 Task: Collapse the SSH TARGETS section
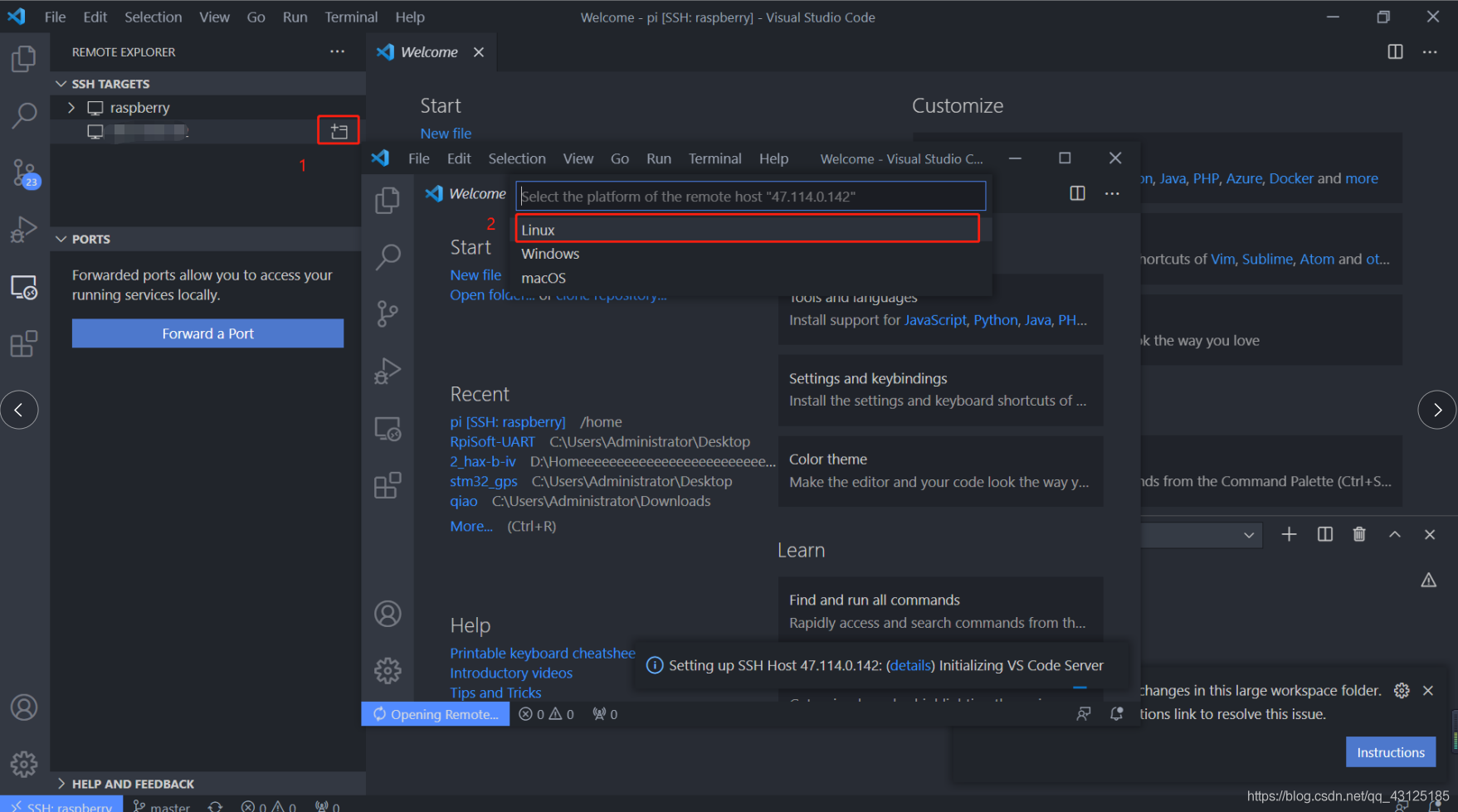(x=208, y=84)
